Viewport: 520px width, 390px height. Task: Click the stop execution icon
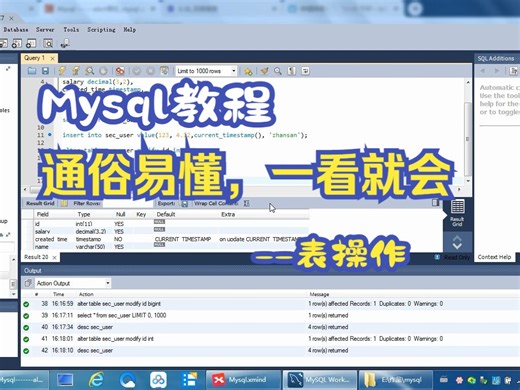click(103, 71)
